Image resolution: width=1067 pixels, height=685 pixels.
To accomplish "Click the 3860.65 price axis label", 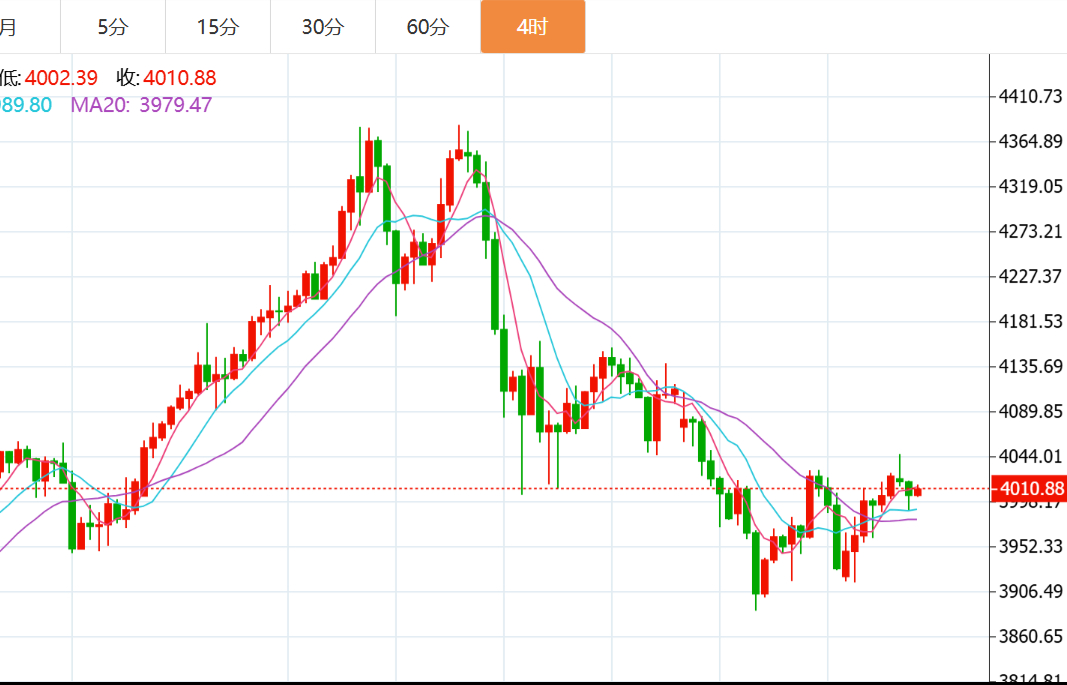I will (x=1030, y=636).
